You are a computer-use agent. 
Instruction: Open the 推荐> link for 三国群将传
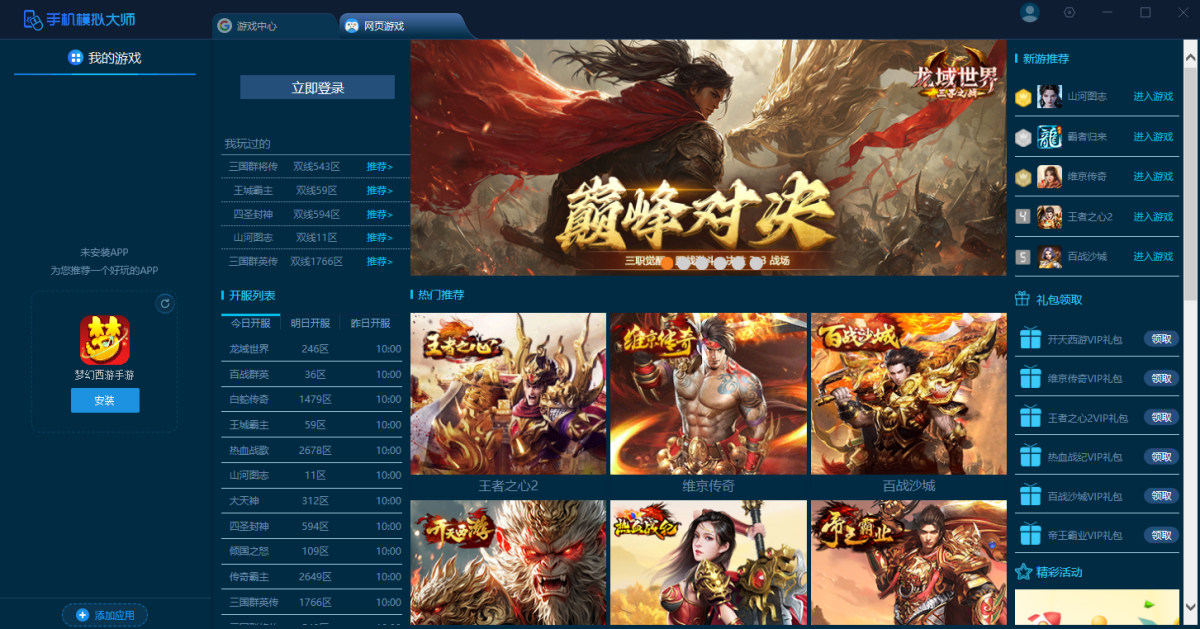click(379, 167)
